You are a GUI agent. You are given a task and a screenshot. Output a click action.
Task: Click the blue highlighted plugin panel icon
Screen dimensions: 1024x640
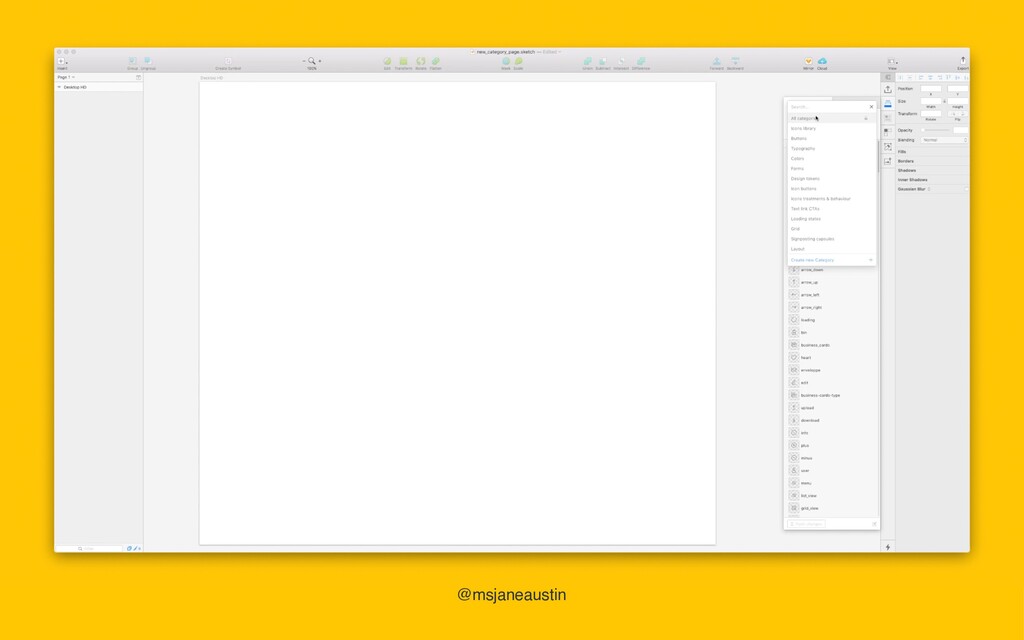888,103
